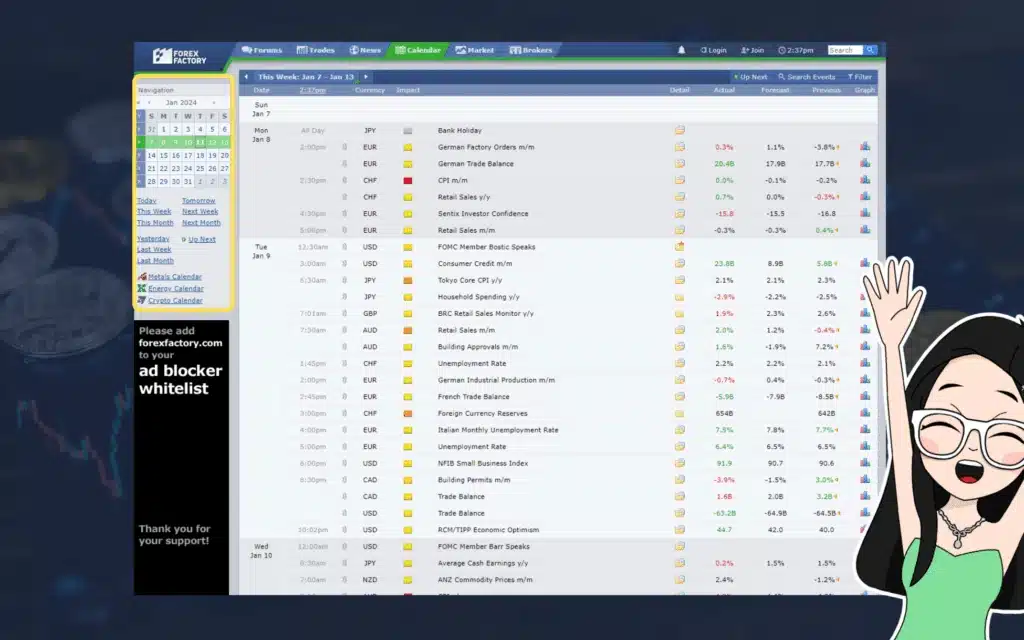The width and height of the screenshot is (1024, 640).
Task: Jump to Next Week in Navigation
Action: click(200, 212)
